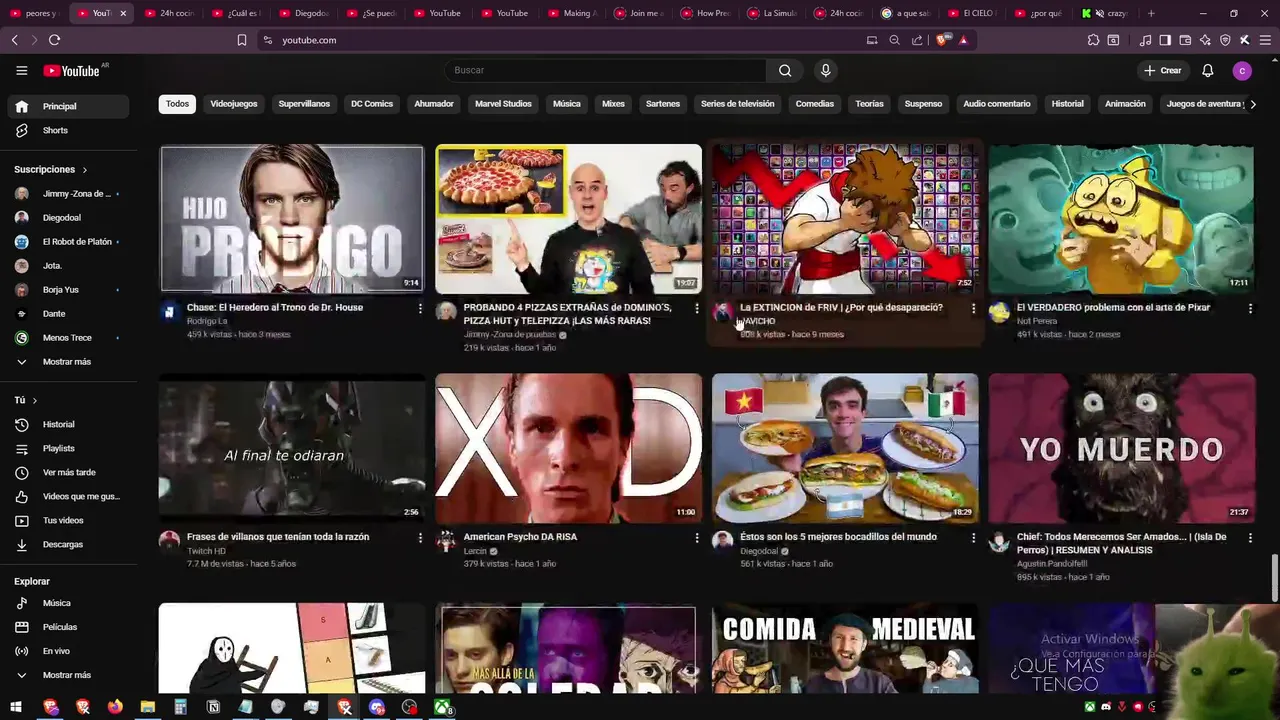1280x720 pixels.
Task: Open options menu for Frases de villanos video
Action: pos(420,537)
